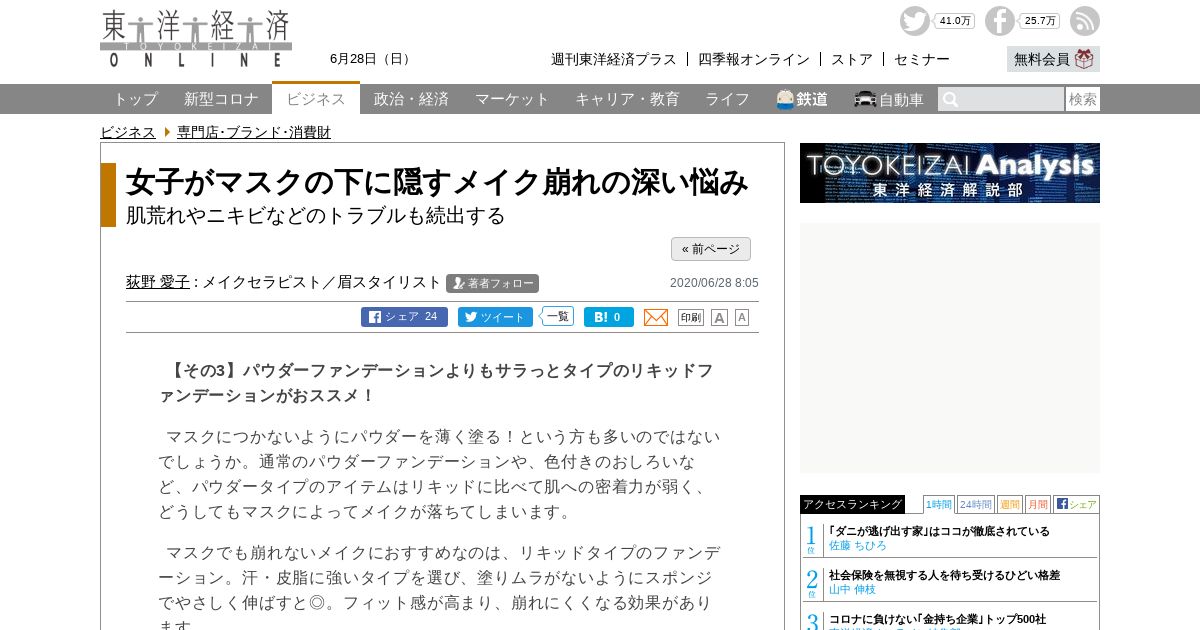Screen dimensions: 1200x630
Task: Click the 印刷 print button
Action: tap(691, 317)
